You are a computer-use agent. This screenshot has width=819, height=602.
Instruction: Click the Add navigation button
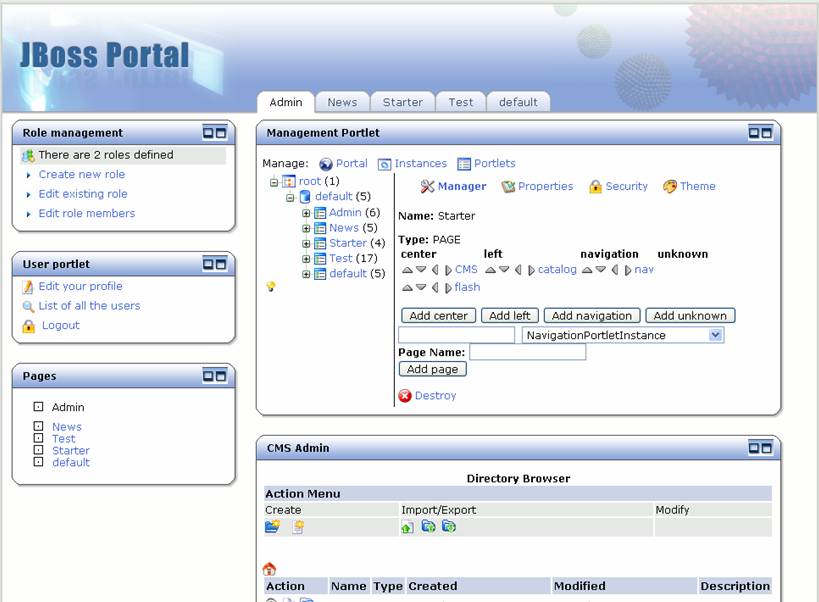592,316
